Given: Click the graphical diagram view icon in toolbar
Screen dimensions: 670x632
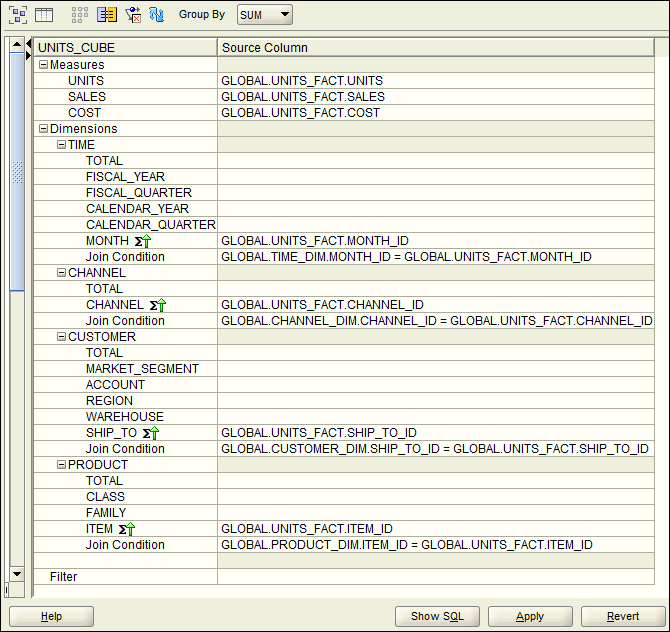Looking at the screenshot, I should click(x=19, y=14).
